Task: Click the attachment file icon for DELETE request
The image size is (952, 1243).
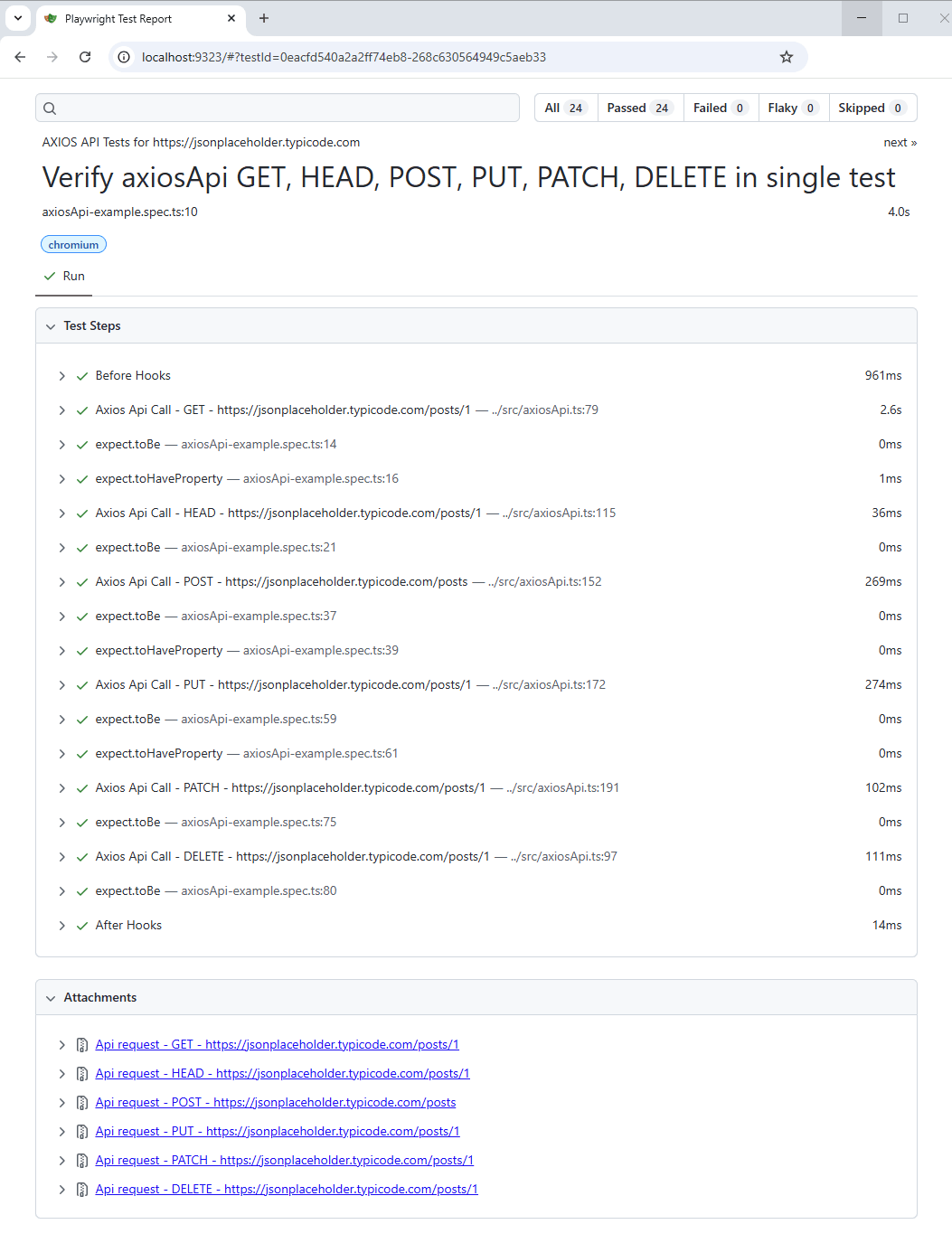Action: coord(81,1189)
